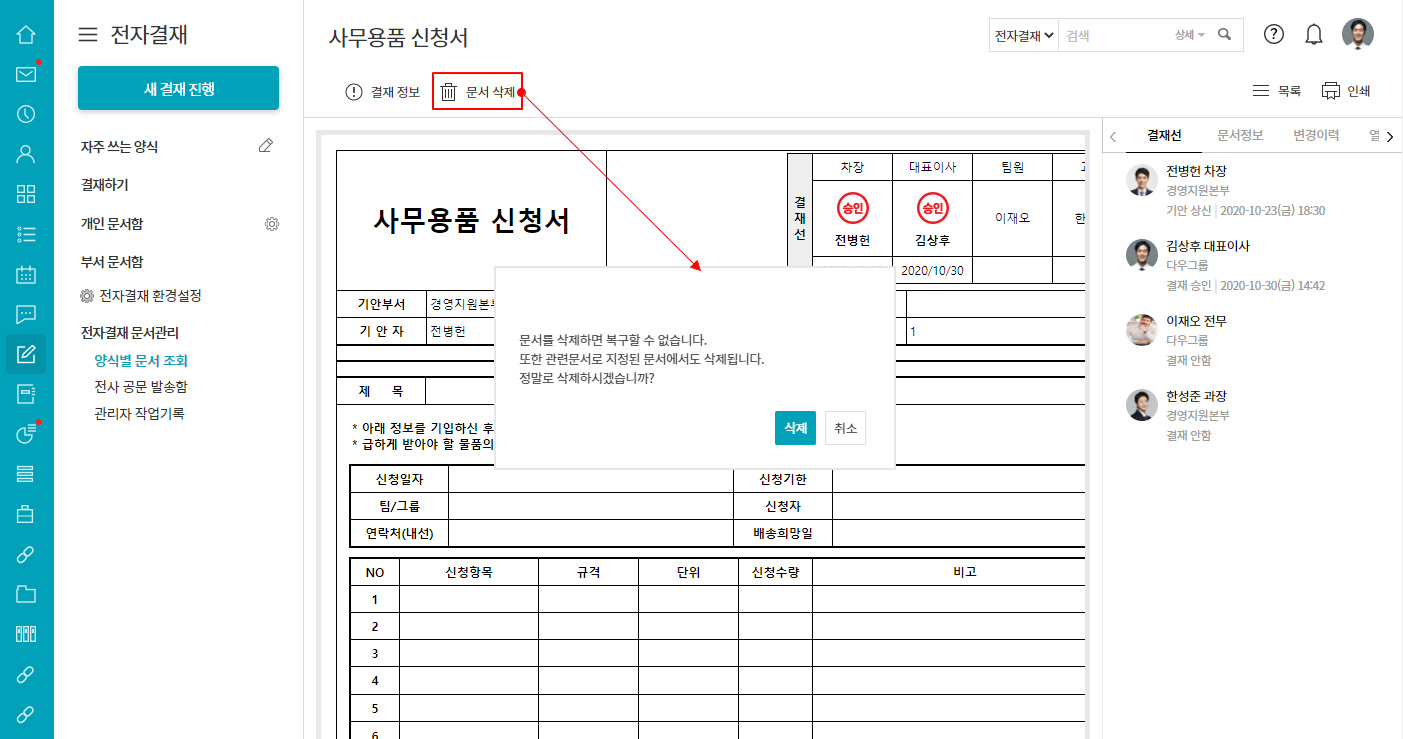1403x739 pixels.
Task: Click the trash icon for 문서 삭제
Action: (449, 92)
